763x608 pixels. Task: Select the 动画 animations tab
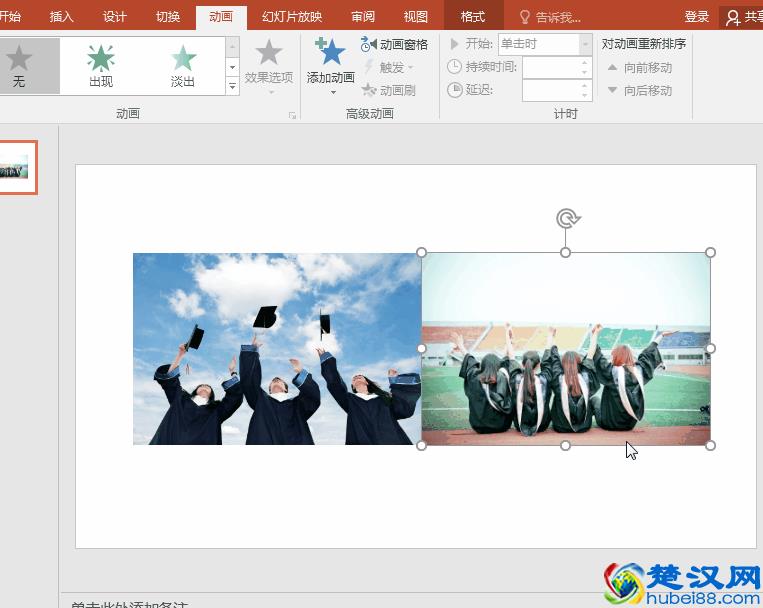tap(221, 17)
